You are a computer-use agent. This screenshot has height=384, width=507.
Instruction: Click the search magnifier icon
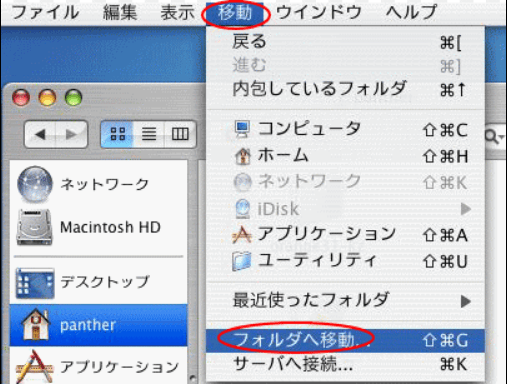[491, 137]
